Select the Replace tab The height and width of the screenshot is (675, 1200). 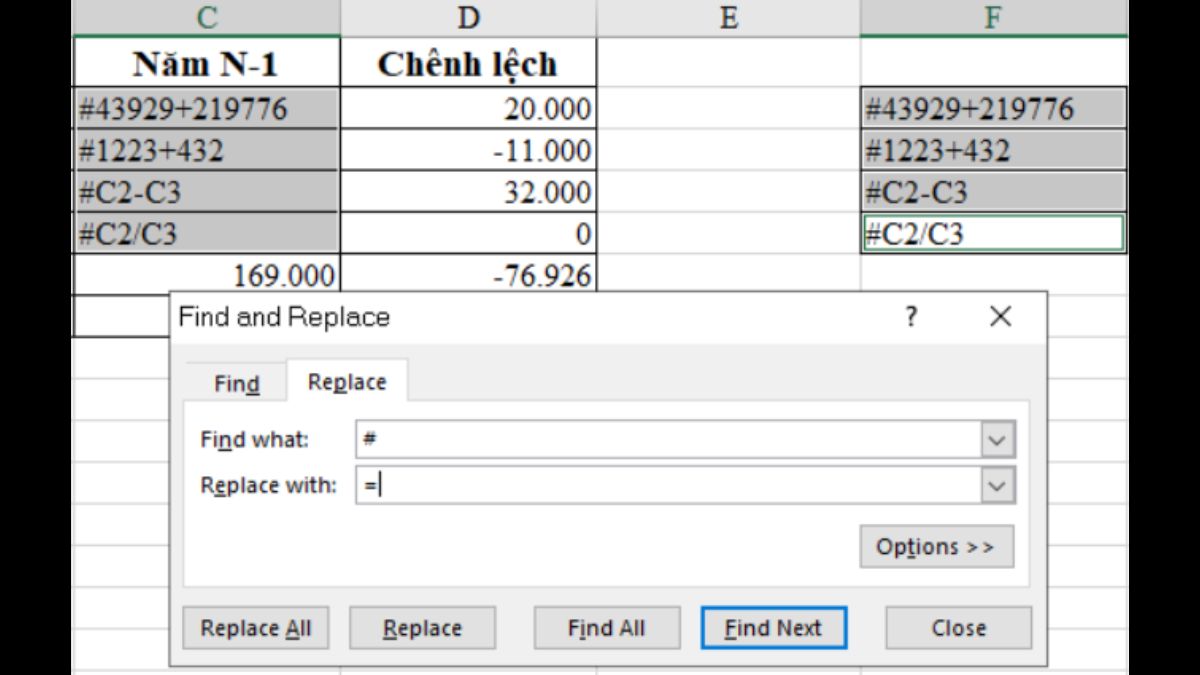click(346, 381)
